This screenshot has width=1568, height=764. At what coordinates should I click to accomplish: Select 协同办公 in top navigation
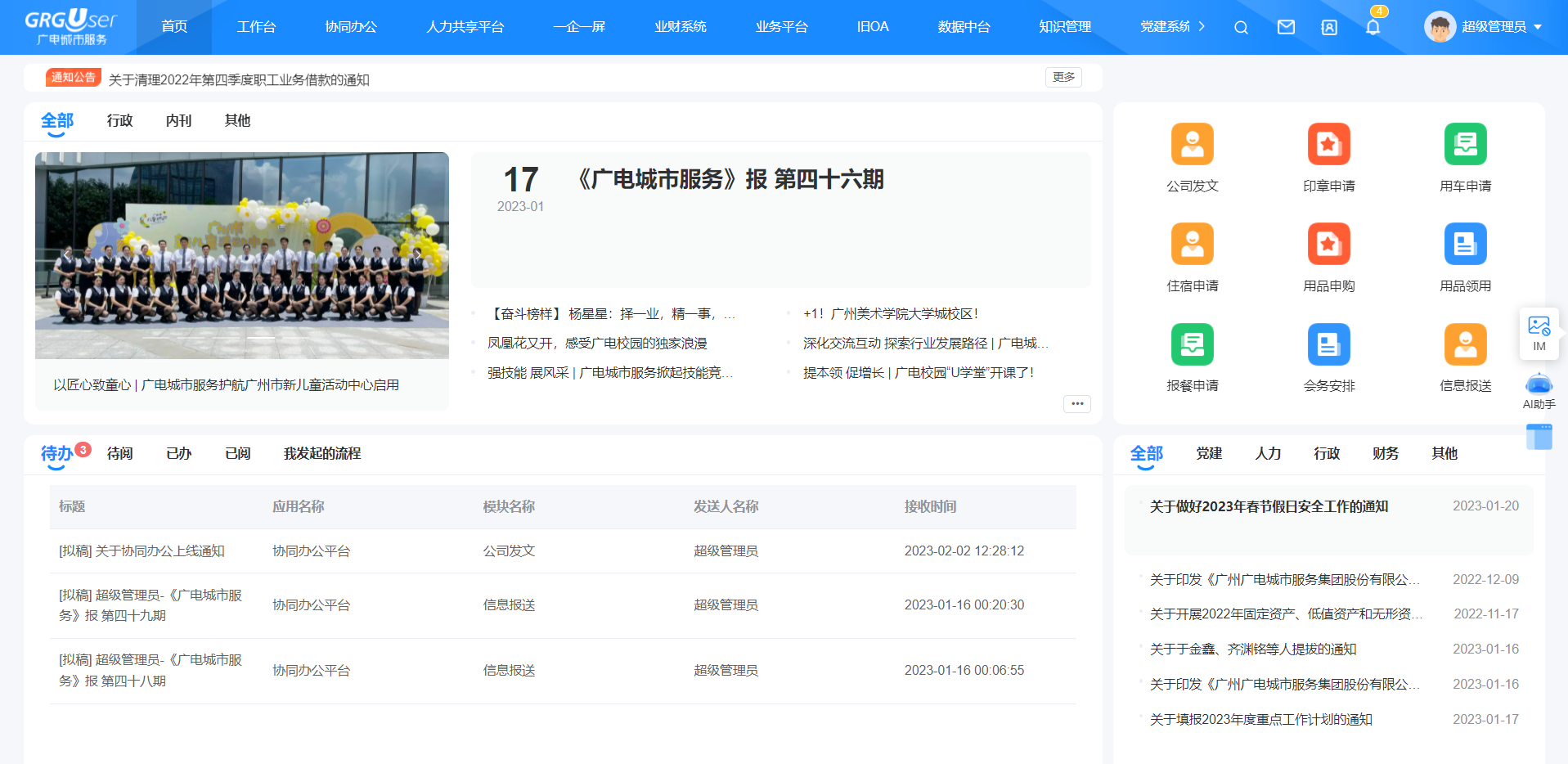[x=351, y=27]
